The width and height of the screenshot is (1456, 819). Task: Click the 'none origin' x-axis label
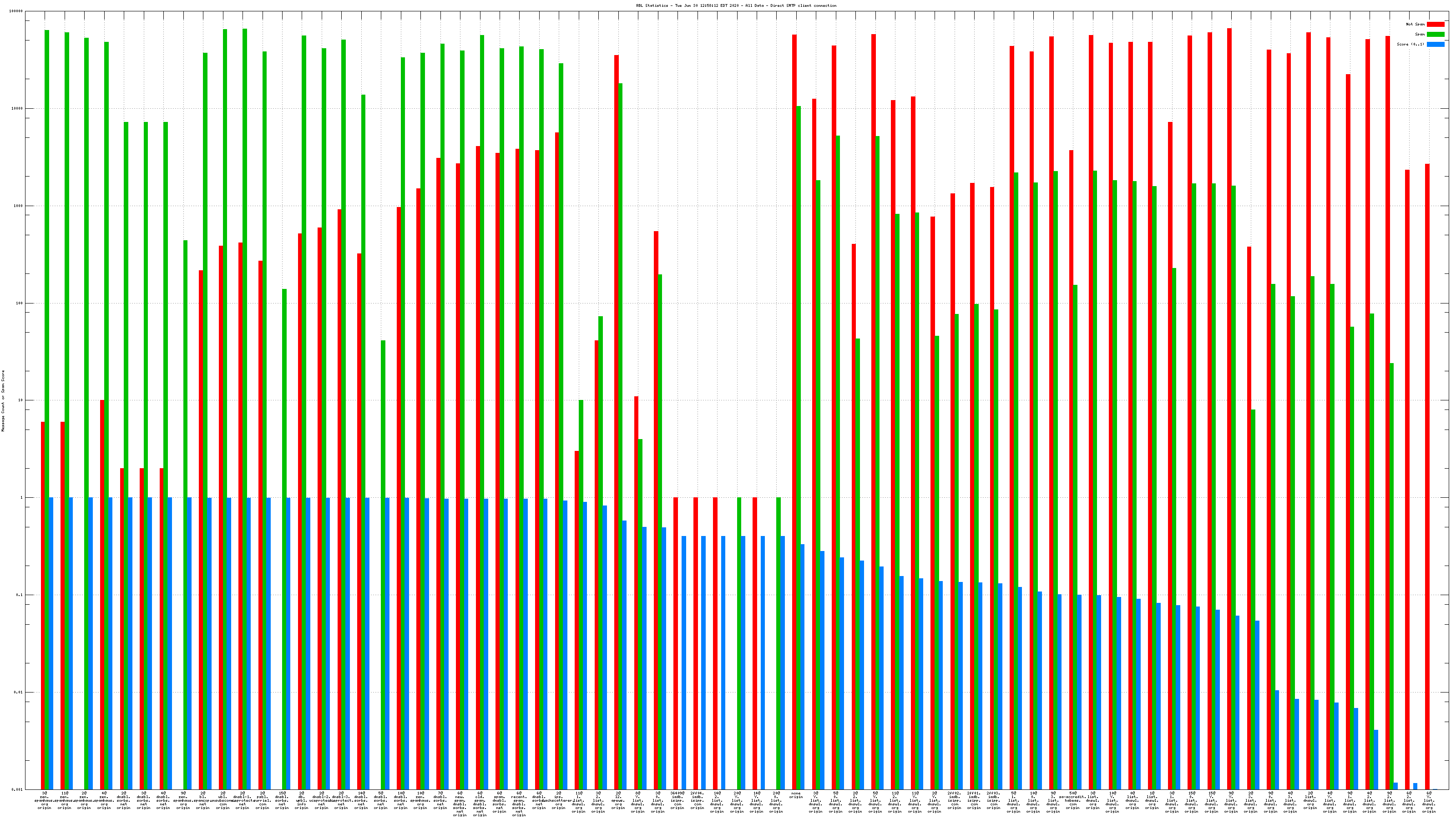[796, 795]
